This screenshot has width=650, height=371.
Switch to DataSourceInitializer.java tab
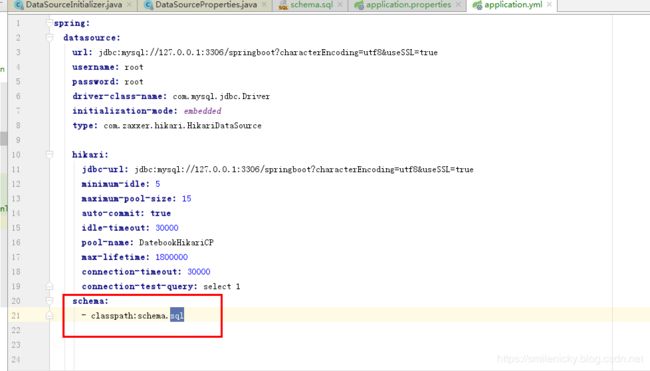coord(74,5)
